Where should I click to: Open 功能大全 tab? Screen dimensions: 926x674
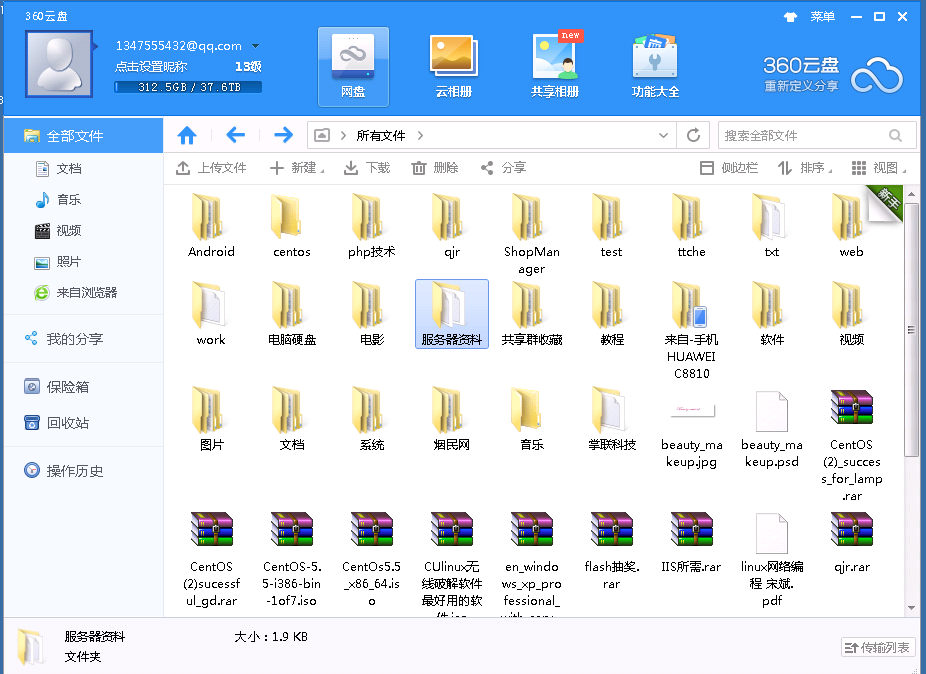(655, 67)
